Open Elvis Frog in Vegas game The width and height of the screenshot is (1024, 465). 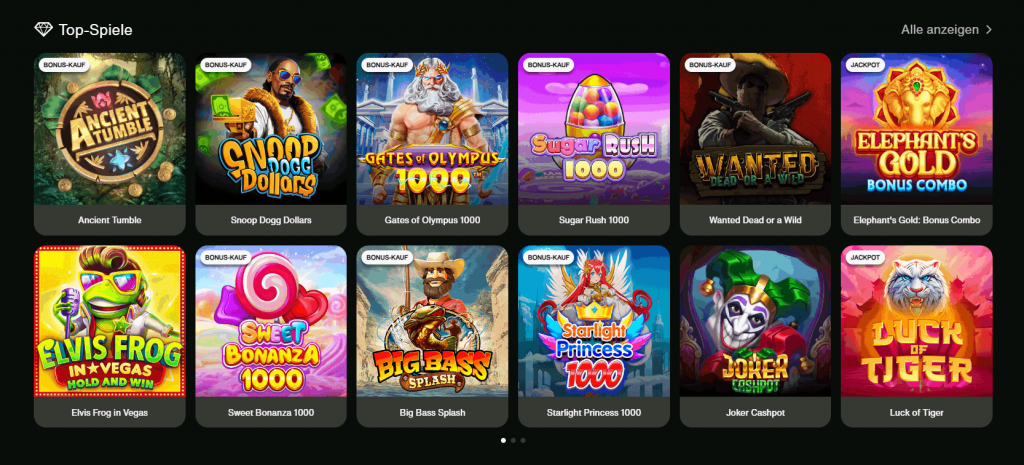click(110, 336)
